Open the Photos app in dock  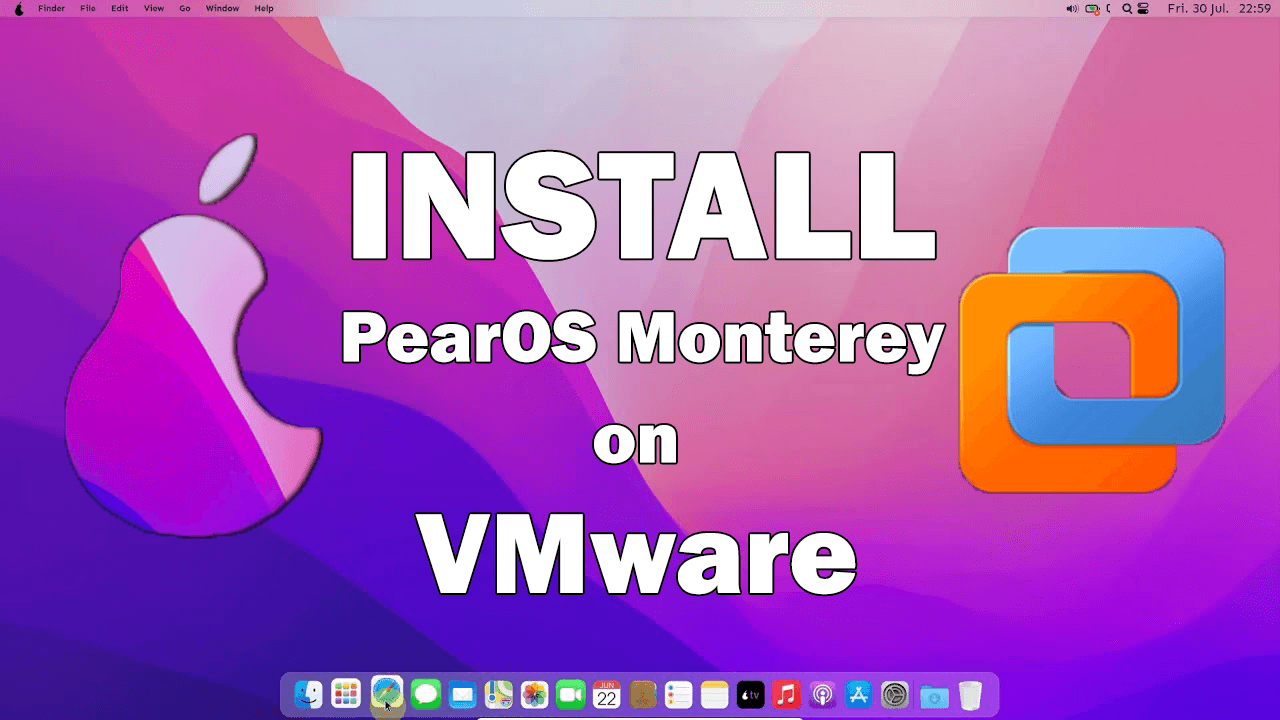tap(535, 694)
